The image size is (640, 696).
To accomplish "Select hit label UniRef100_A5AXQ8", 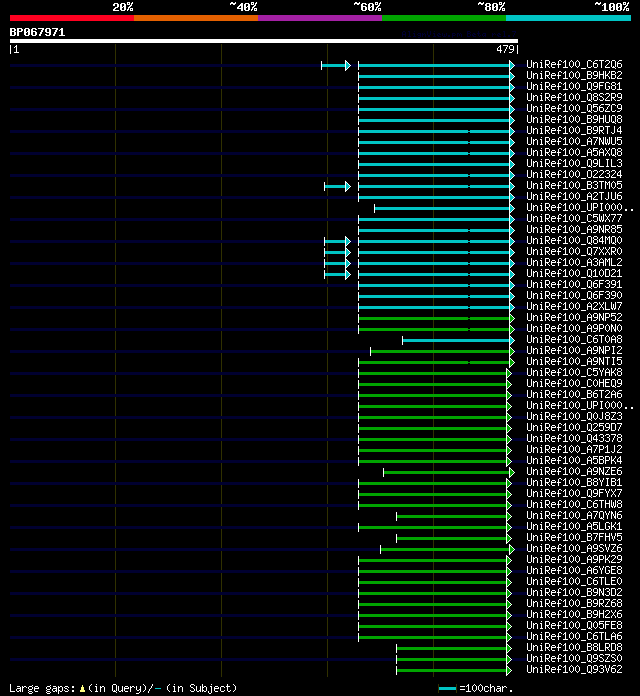I will coord(574,152).
